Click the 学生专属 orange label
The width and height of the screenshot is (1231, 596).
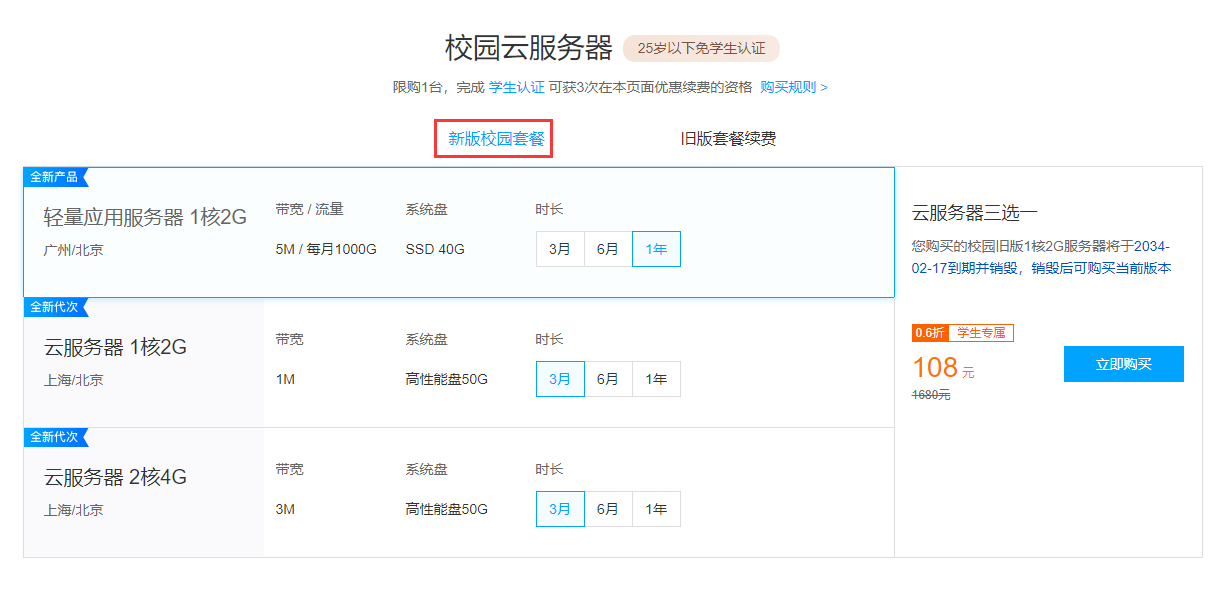pos(980,333)
